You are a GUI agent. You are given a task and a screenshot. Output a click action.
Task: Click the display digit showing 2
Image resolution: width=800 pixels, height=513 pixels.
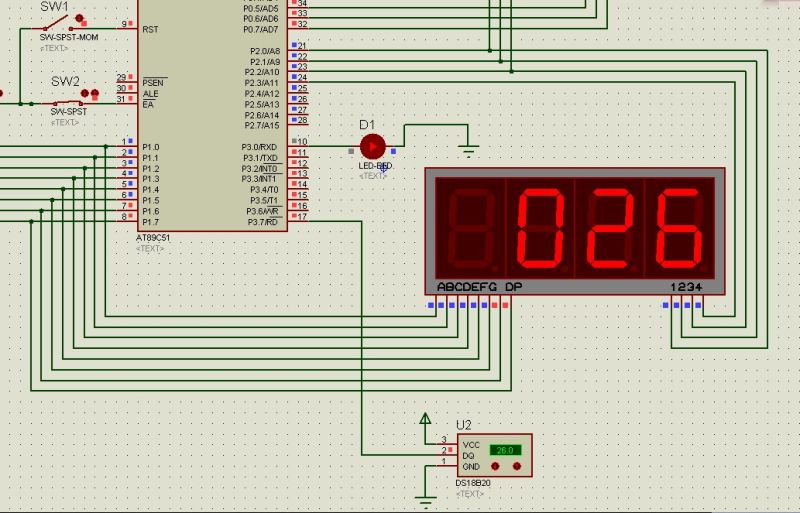tap(610, 229)
